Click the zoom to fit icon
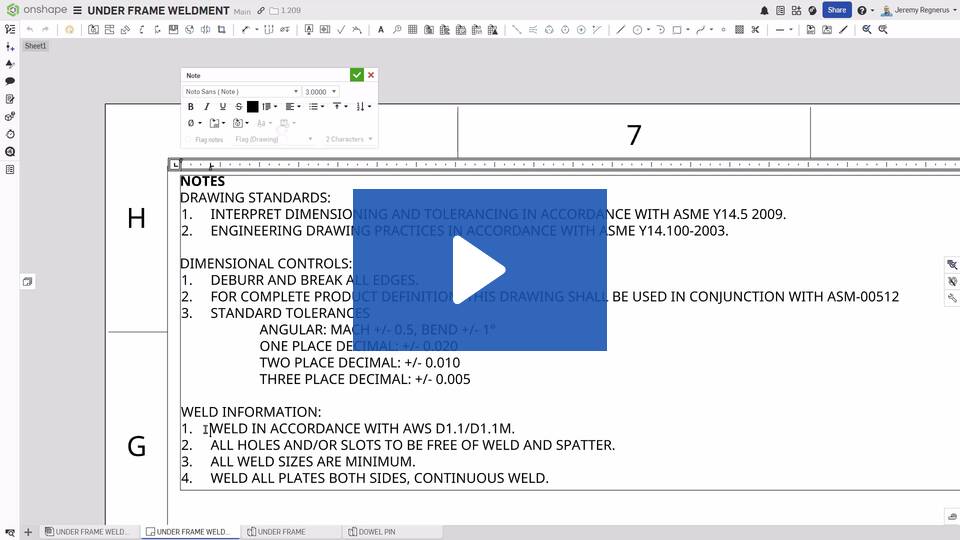The height and width of the screenshot is (540, 960). pyautogui.click(x=867, y=29)
